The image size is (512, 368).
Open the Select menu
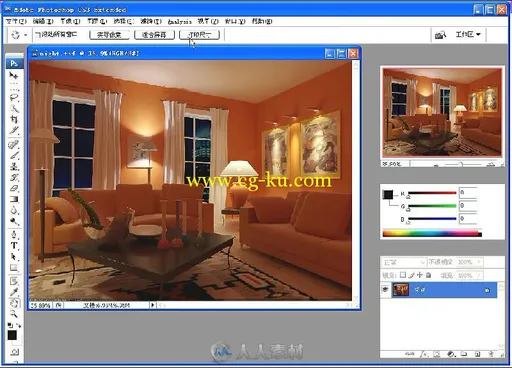click(x=124, y=21)
